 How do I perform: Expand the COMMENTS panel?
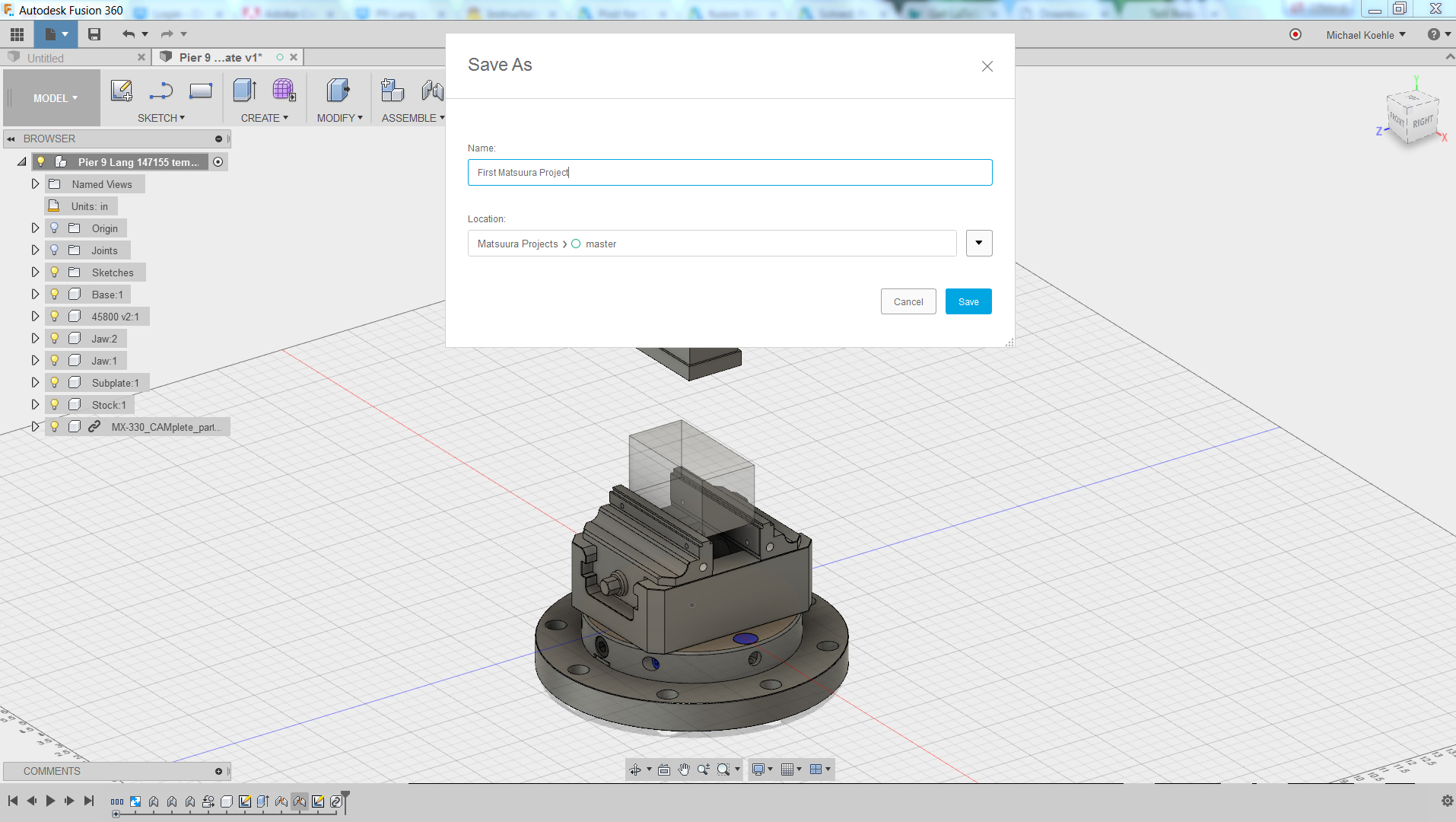[219, 772]
